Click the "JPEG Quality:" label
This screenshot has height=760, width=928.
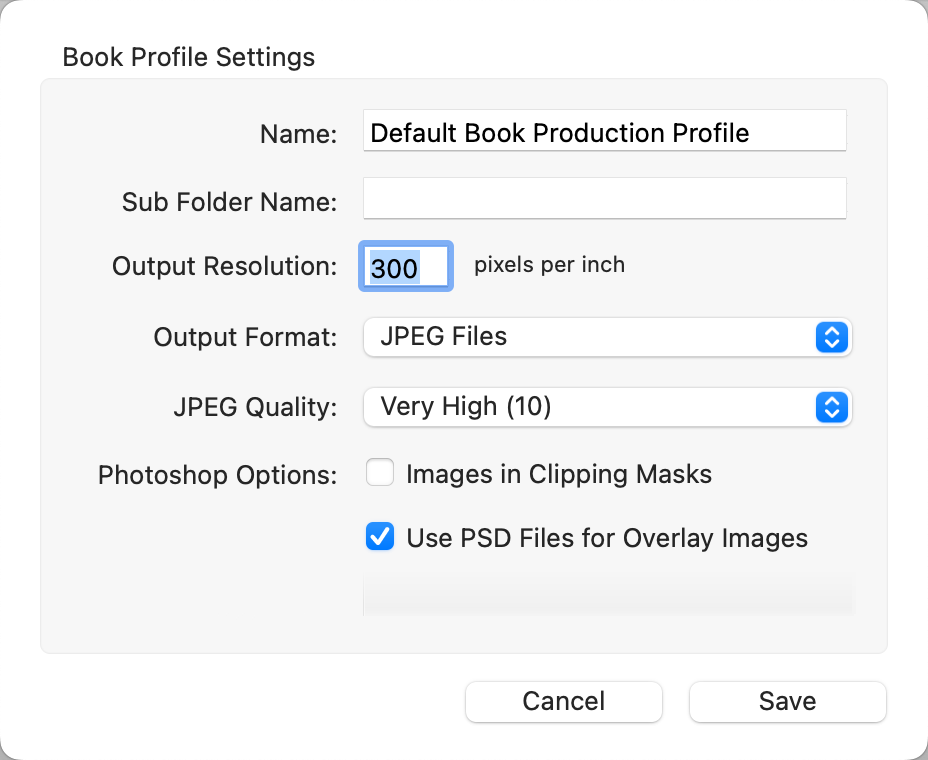254,408
